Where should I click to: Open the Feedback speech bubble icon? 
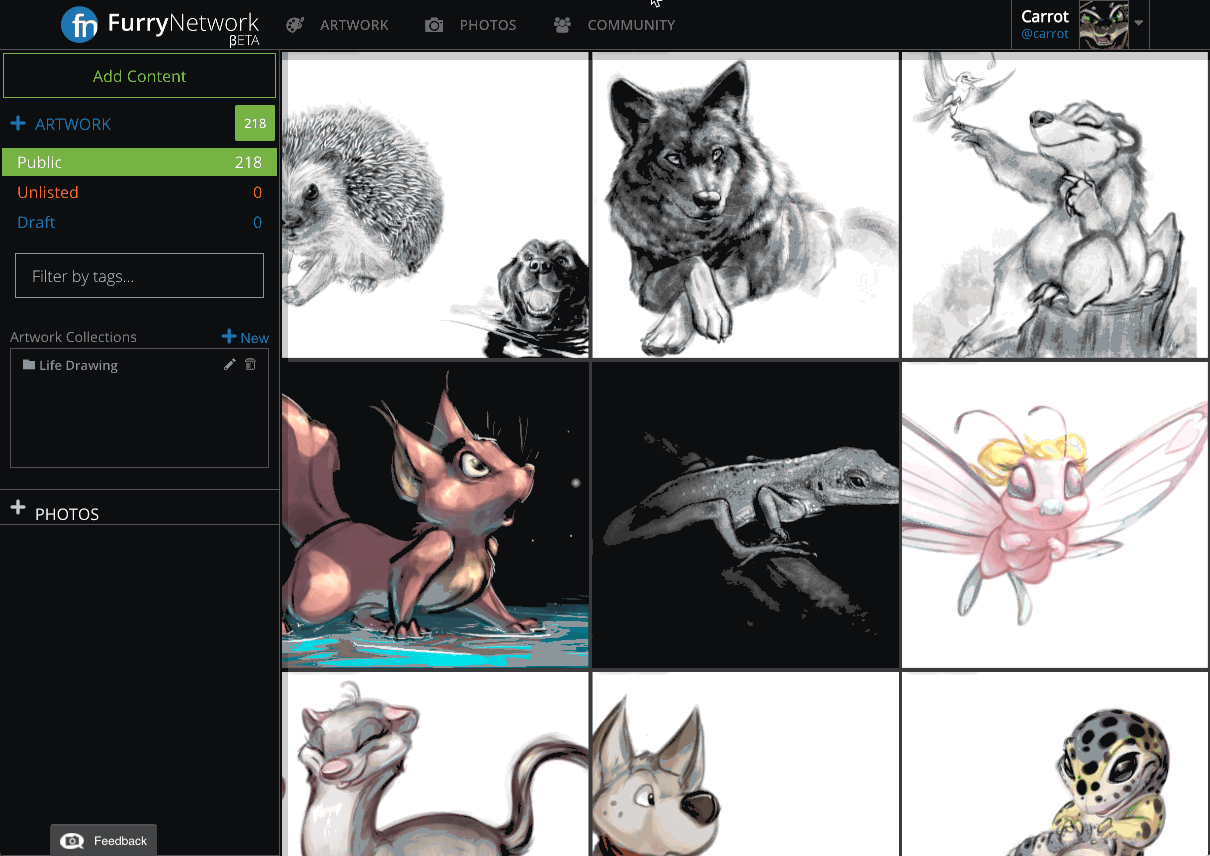[70, 840]
